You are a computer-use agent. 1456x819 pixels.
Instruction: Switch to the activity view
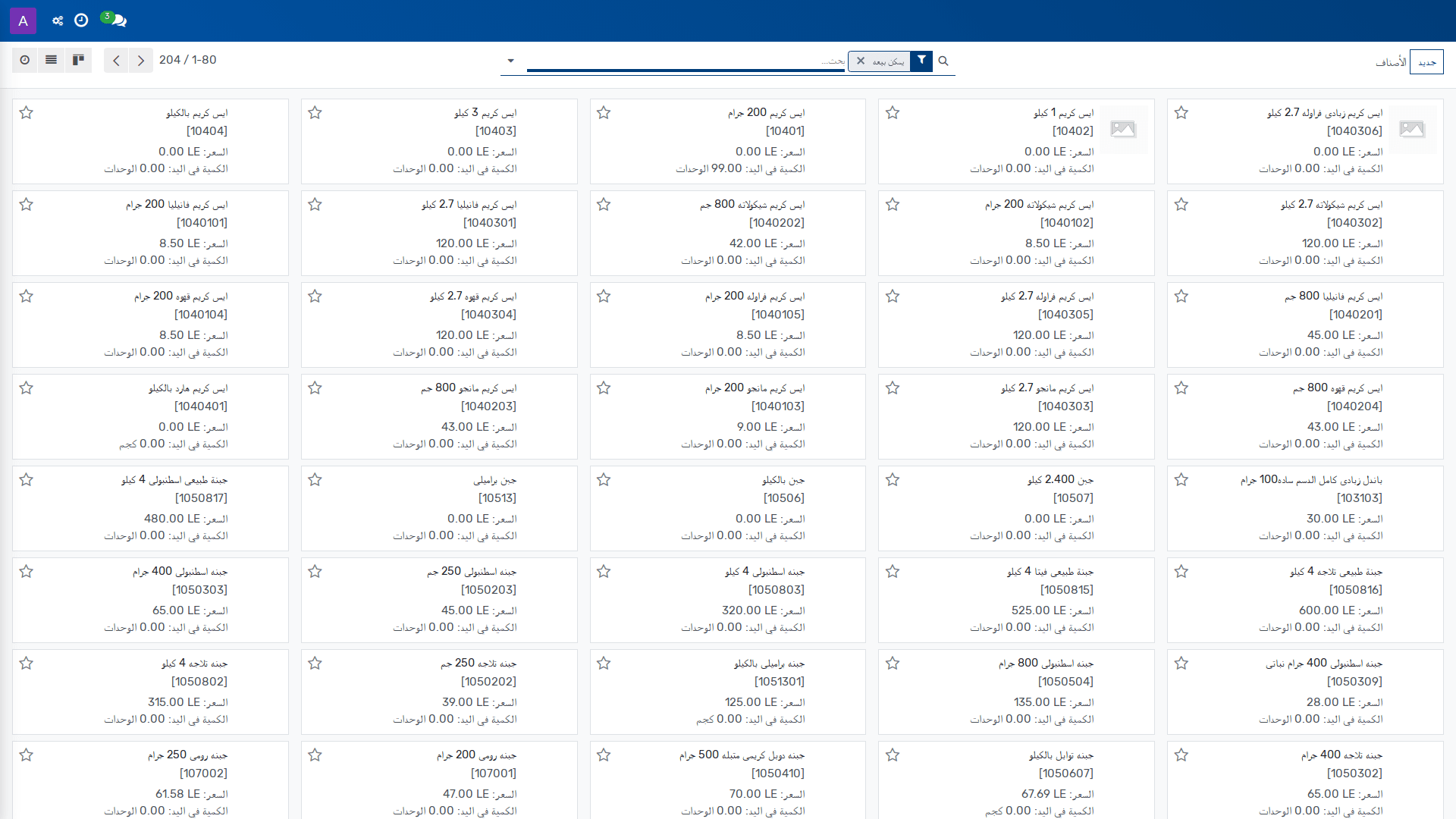click(x=25, y=60)
